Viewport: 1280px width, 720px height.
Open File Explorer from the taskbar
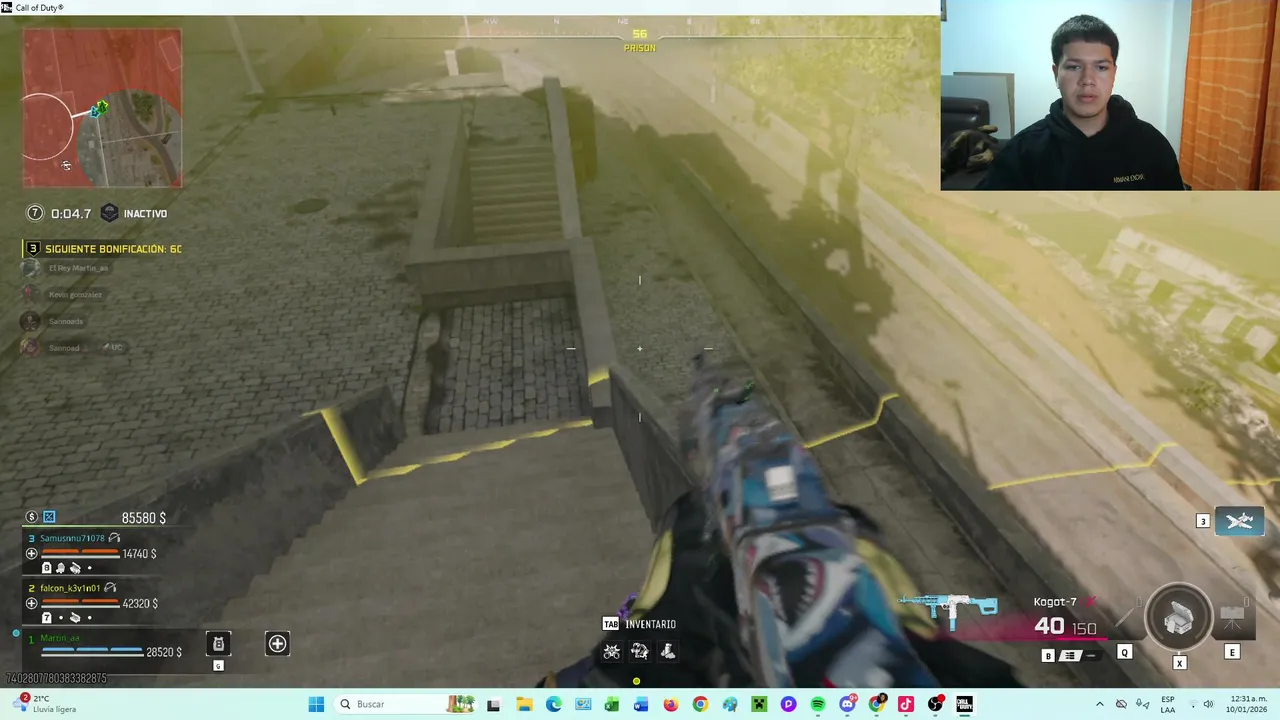524,704
